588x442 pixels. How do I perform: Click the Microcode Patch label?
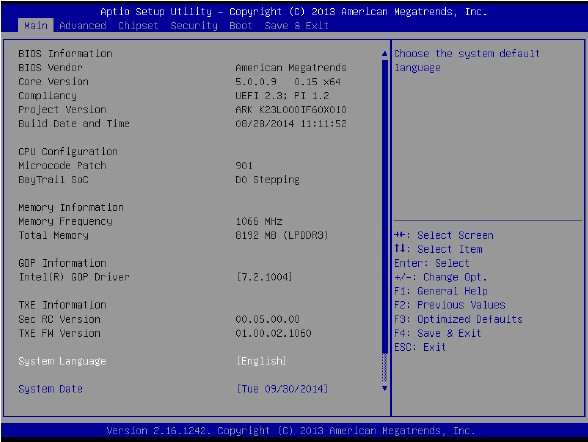point(62,165)
